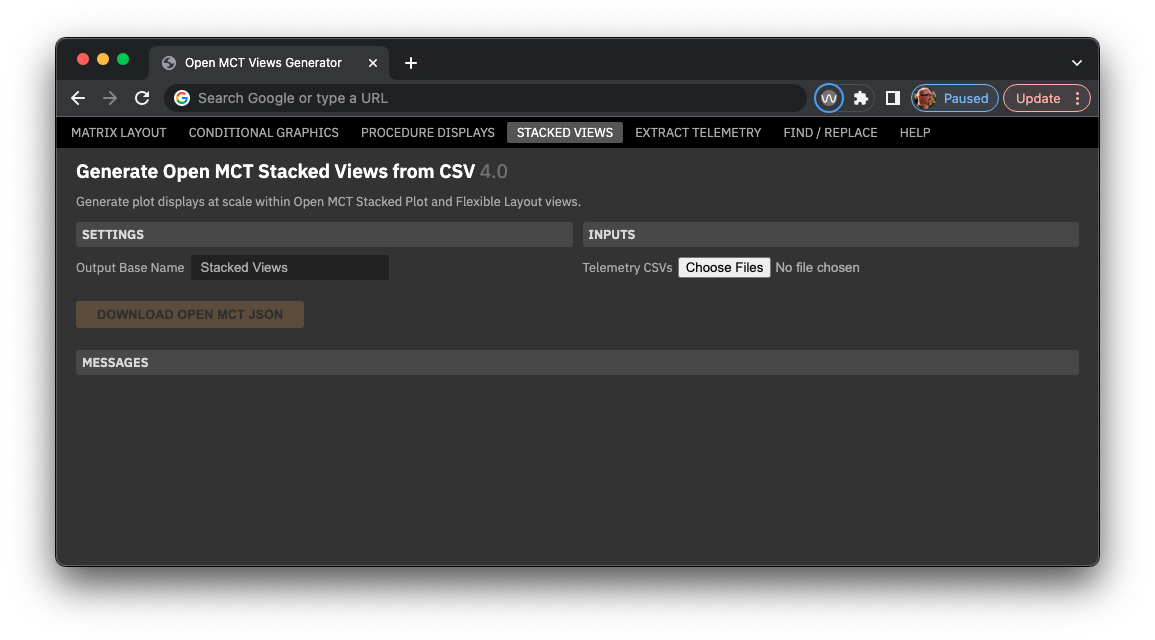This screenshot has height=640, width=1155.
Task: Click the 'Output Base Name' label
Action: pos(130,267)
